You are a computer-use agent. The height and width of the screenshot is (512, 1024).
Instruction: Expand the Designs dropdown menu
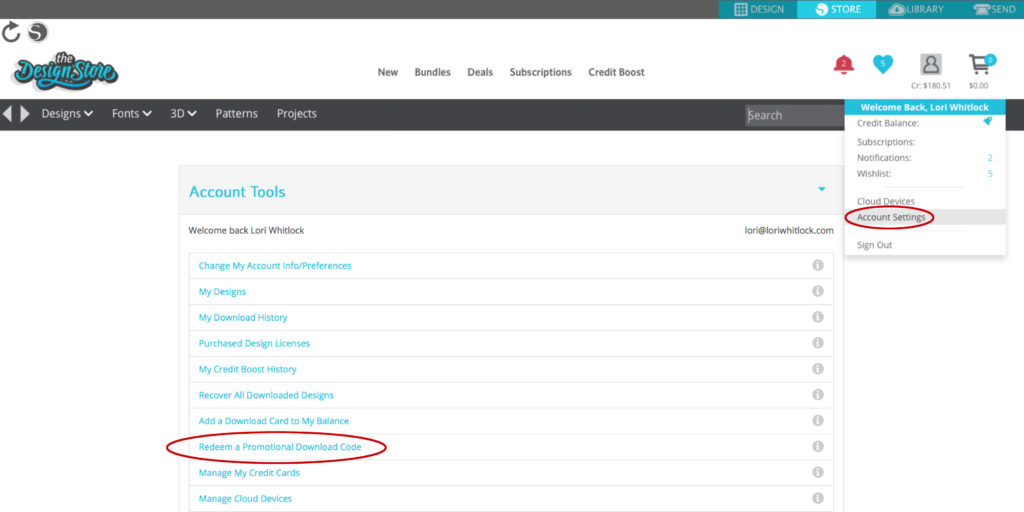[67, 114]
